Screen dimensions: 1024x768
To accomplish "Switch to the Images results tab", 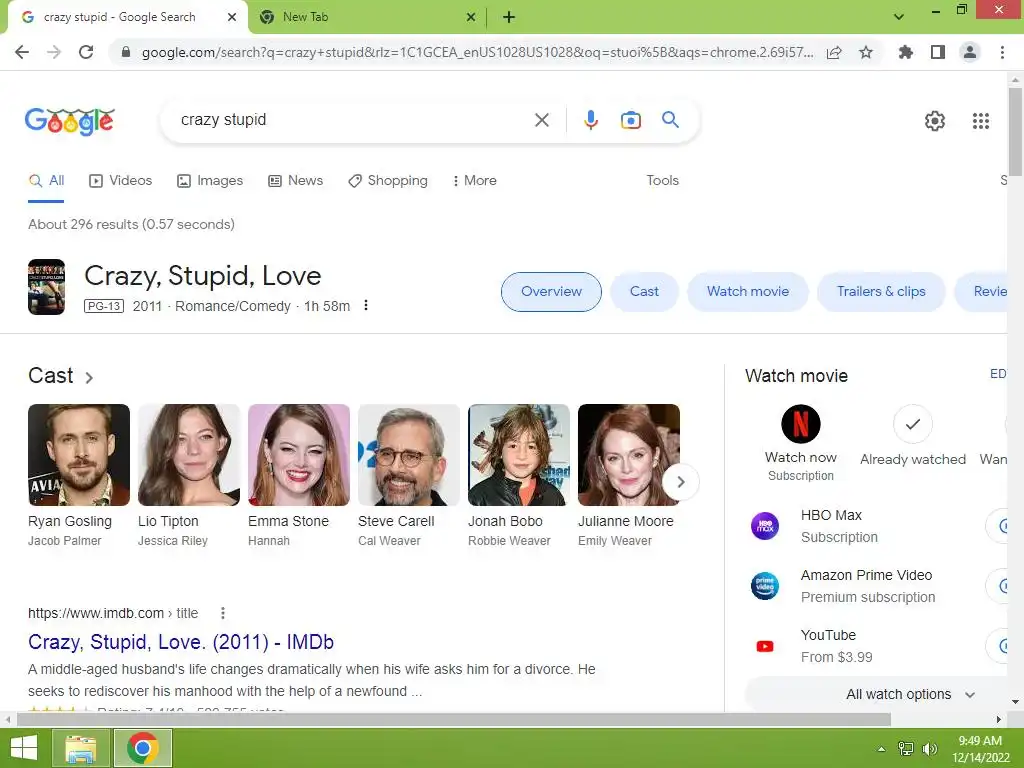I will pos(210,181).
